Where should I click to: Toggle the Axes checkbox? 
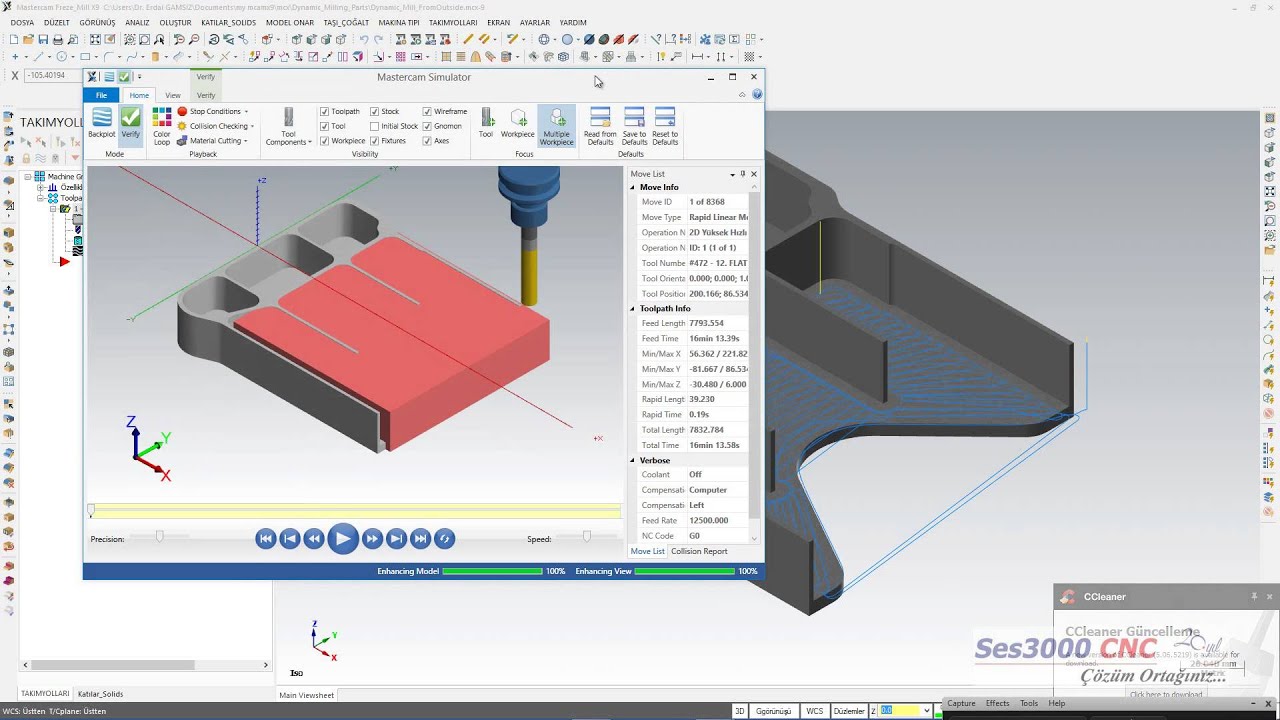(x=427, y=141)
